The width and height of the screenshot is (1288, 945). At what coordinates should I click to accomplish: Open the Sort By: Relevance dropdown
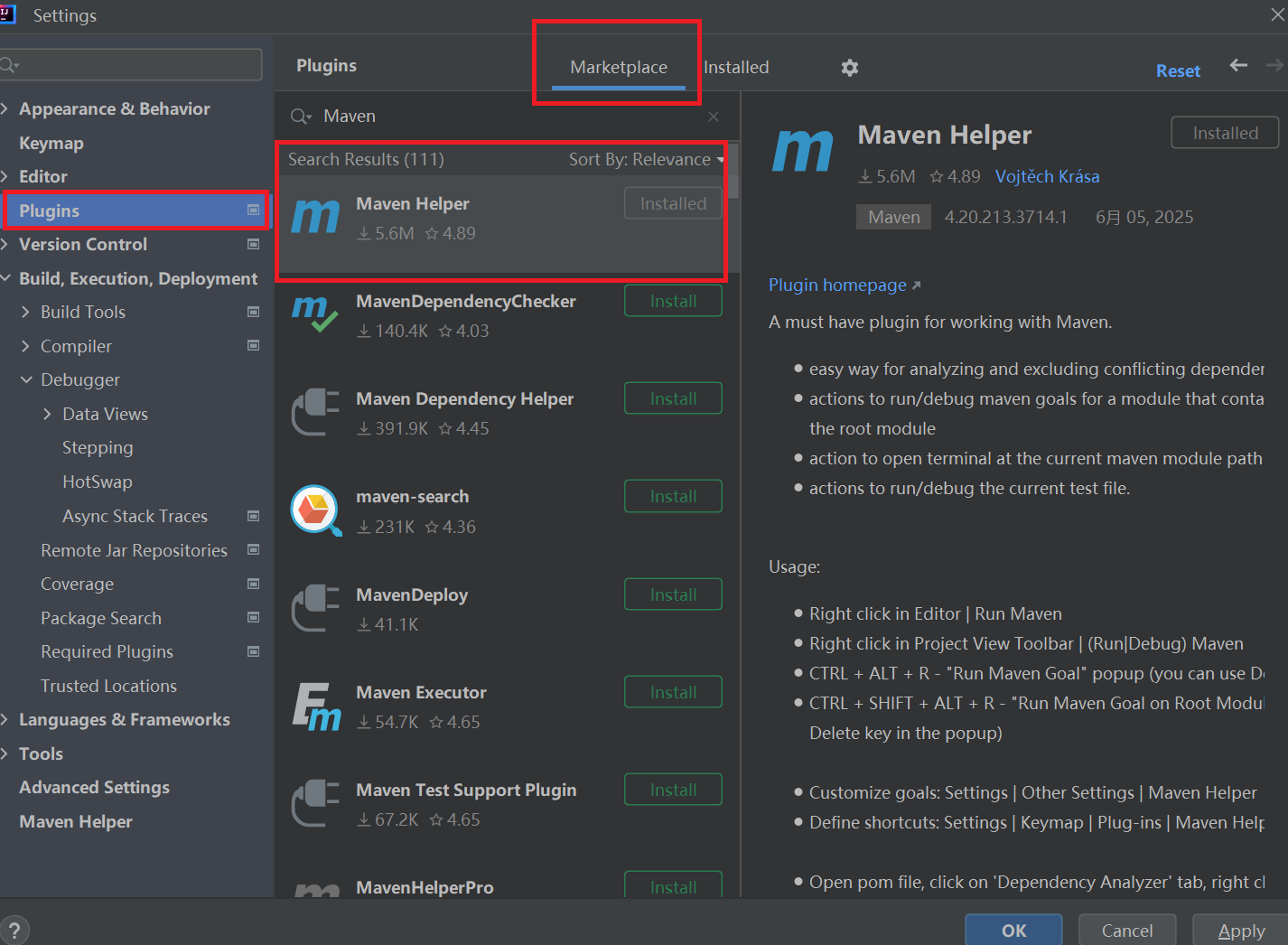647,159
